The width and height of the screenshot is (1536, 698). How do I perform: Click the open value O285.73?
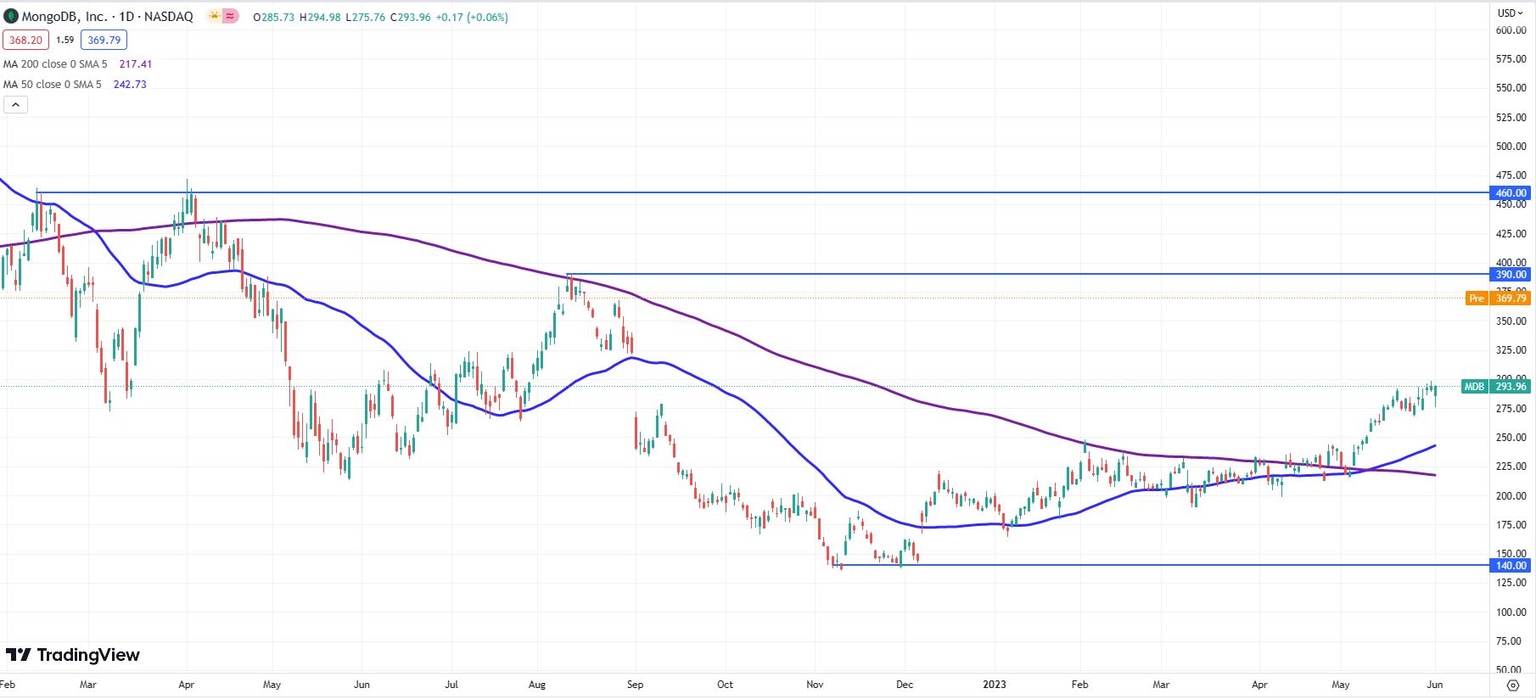(273, 17)
